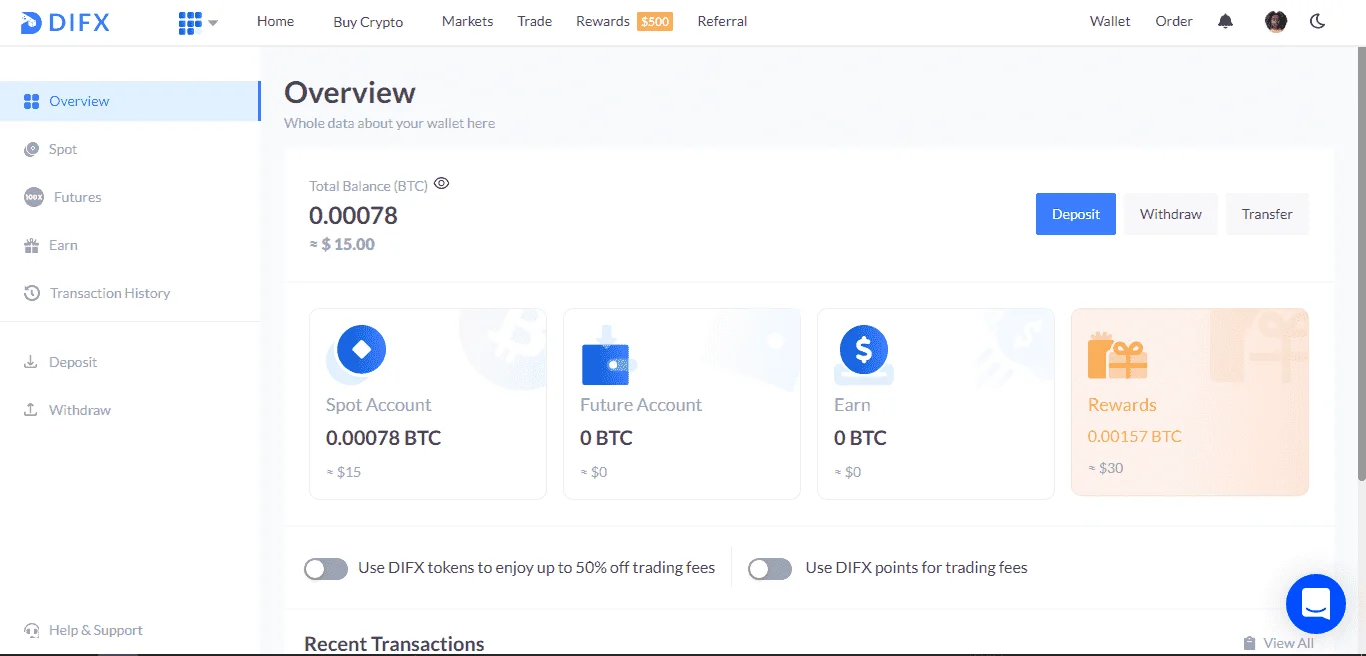
Task: Click View All recent transactions
Action: point(1288,643)
